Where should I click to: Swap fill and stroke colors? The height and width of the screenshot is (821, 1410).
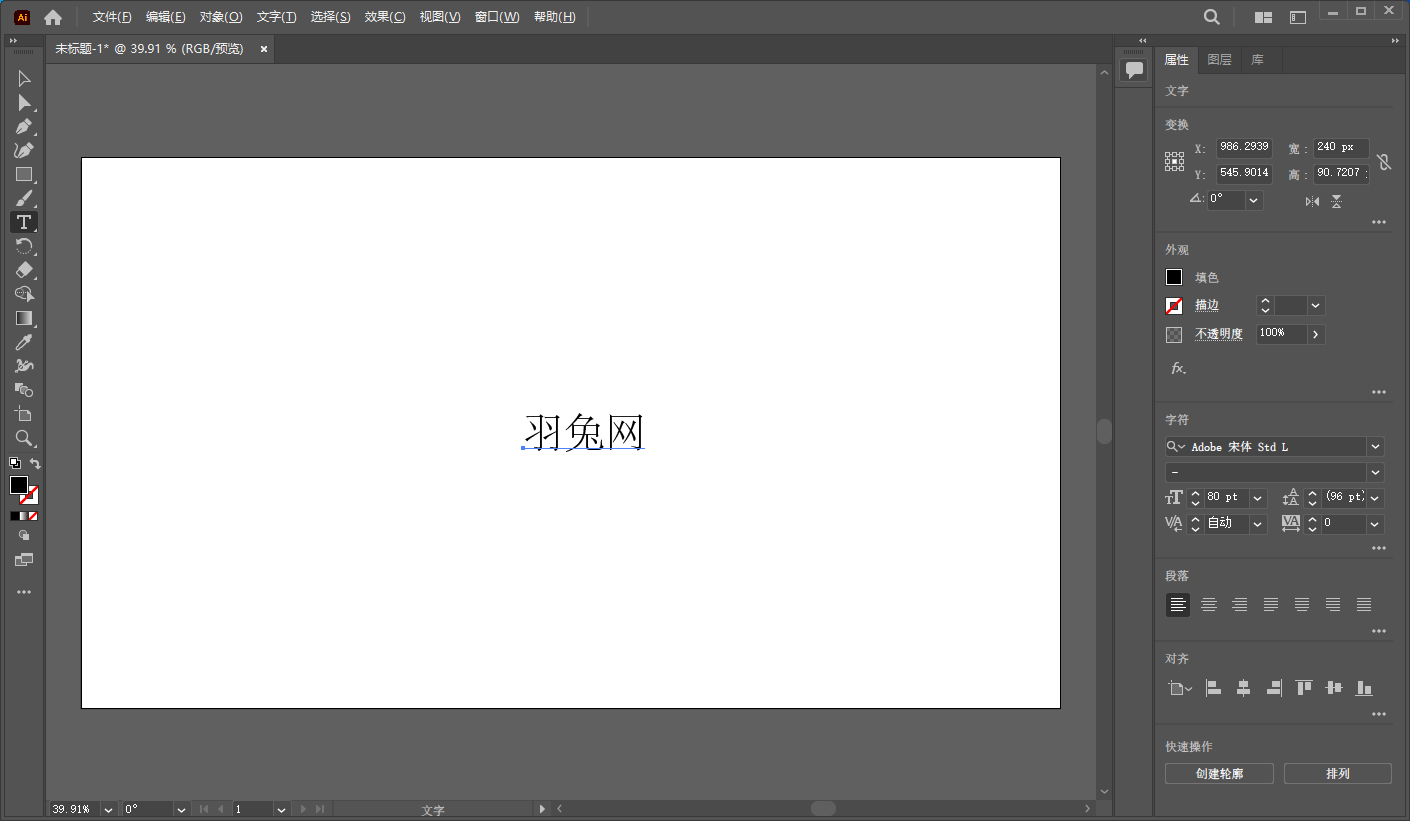(x=35, y=463)
